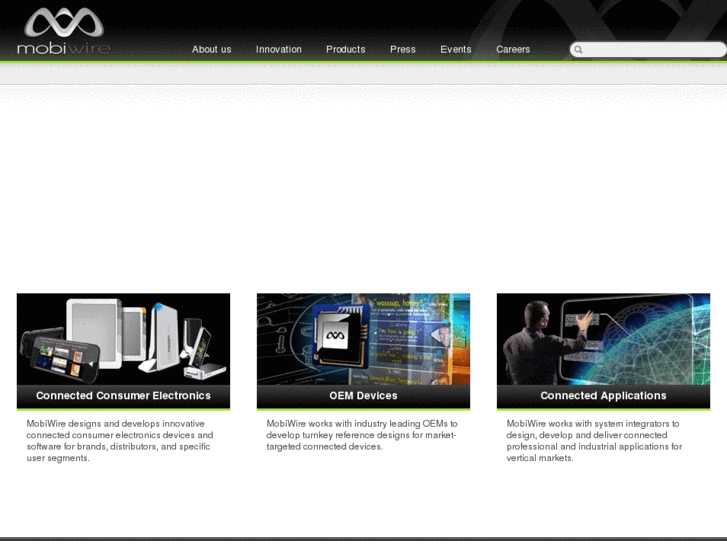
Task: Click the MobiWire logo
Action: coord(64,31)
